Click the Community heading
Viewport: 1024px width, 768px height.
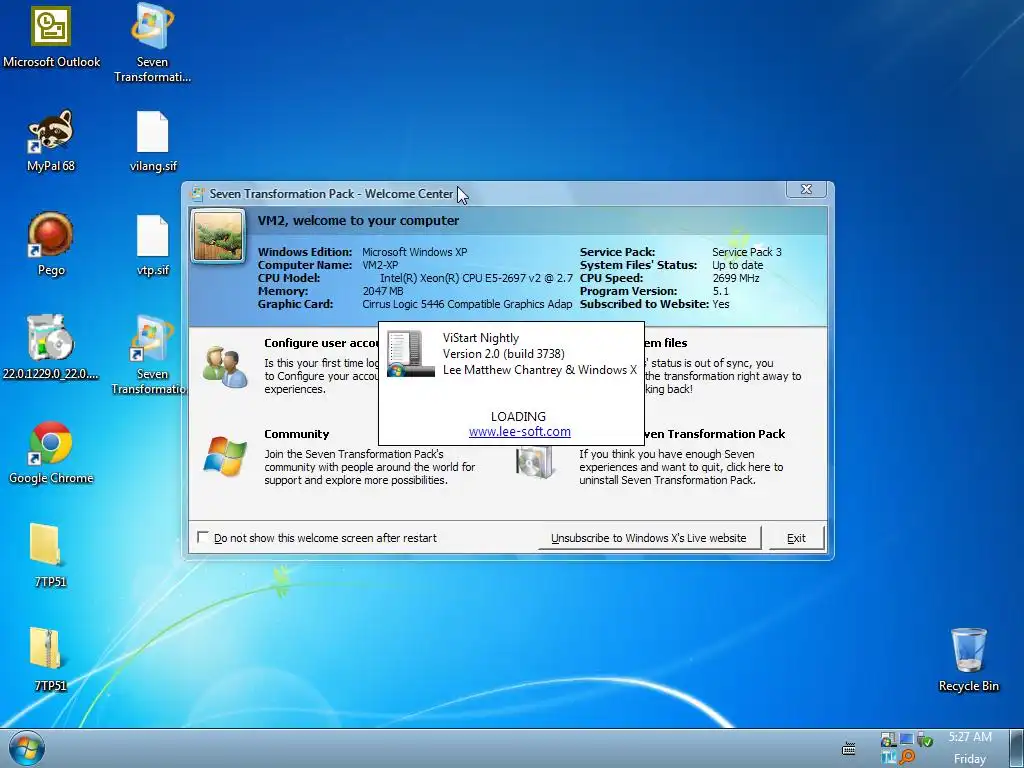pyautogui.click(x=296, y=434)
